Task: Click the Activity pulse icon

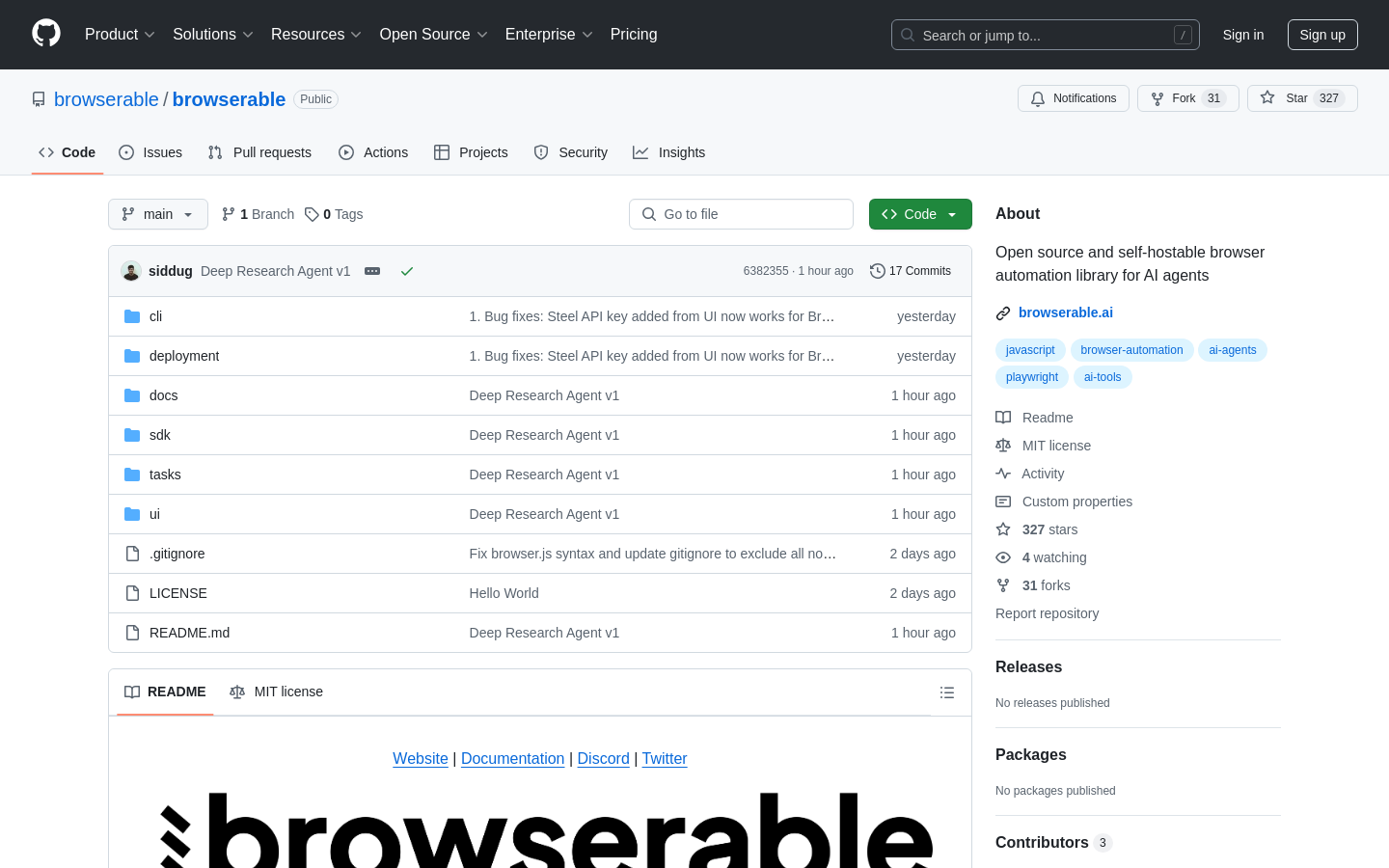Action: pyautogui.click(x=1003, y=474)
